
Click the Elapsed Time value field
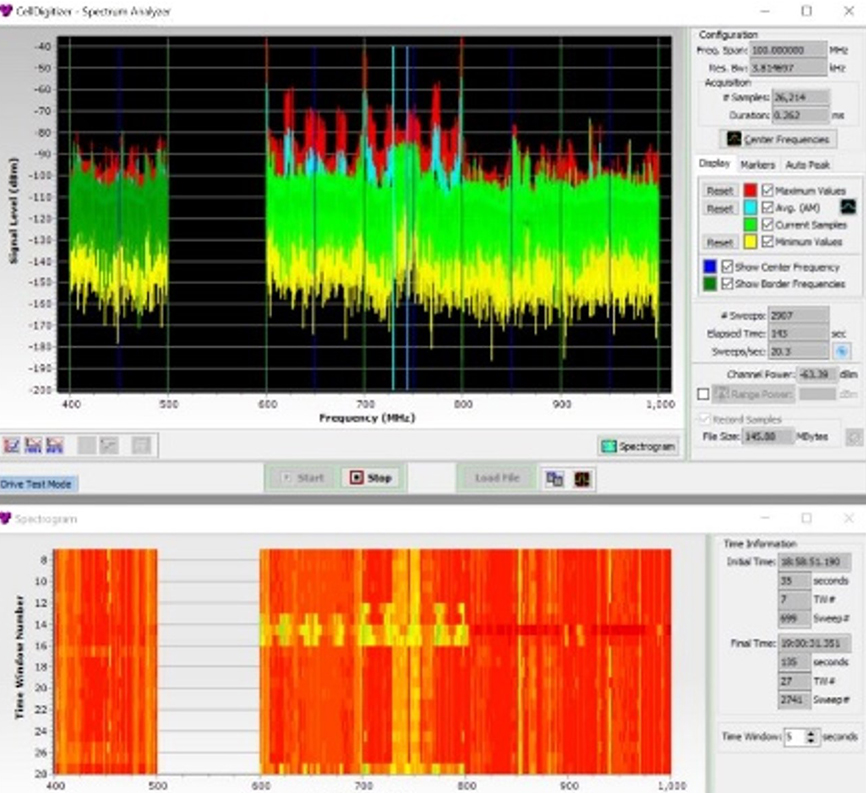click(798, 334)
